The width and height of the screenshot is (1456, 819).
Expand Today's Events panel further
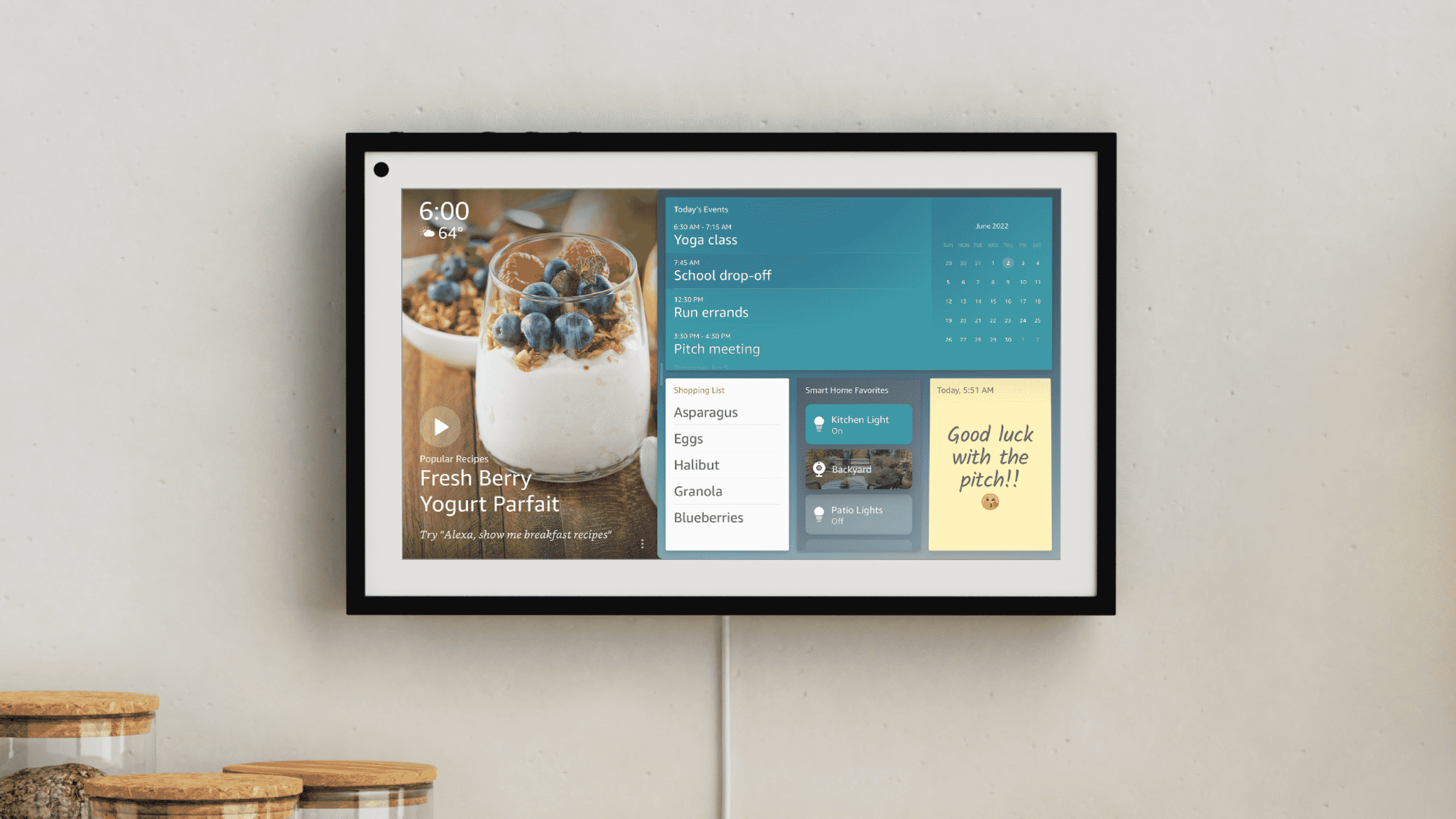tap(699, 209)
